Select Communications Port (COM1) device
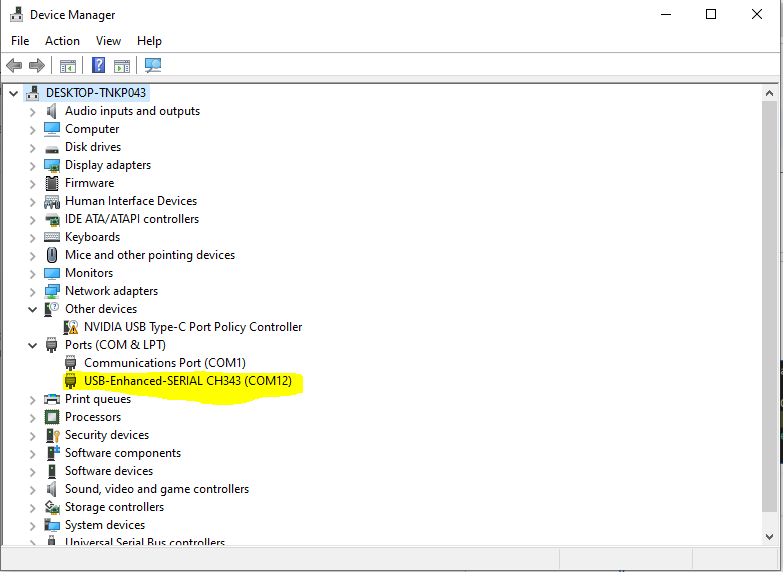783x572 pixels. (x=164, y=363)
